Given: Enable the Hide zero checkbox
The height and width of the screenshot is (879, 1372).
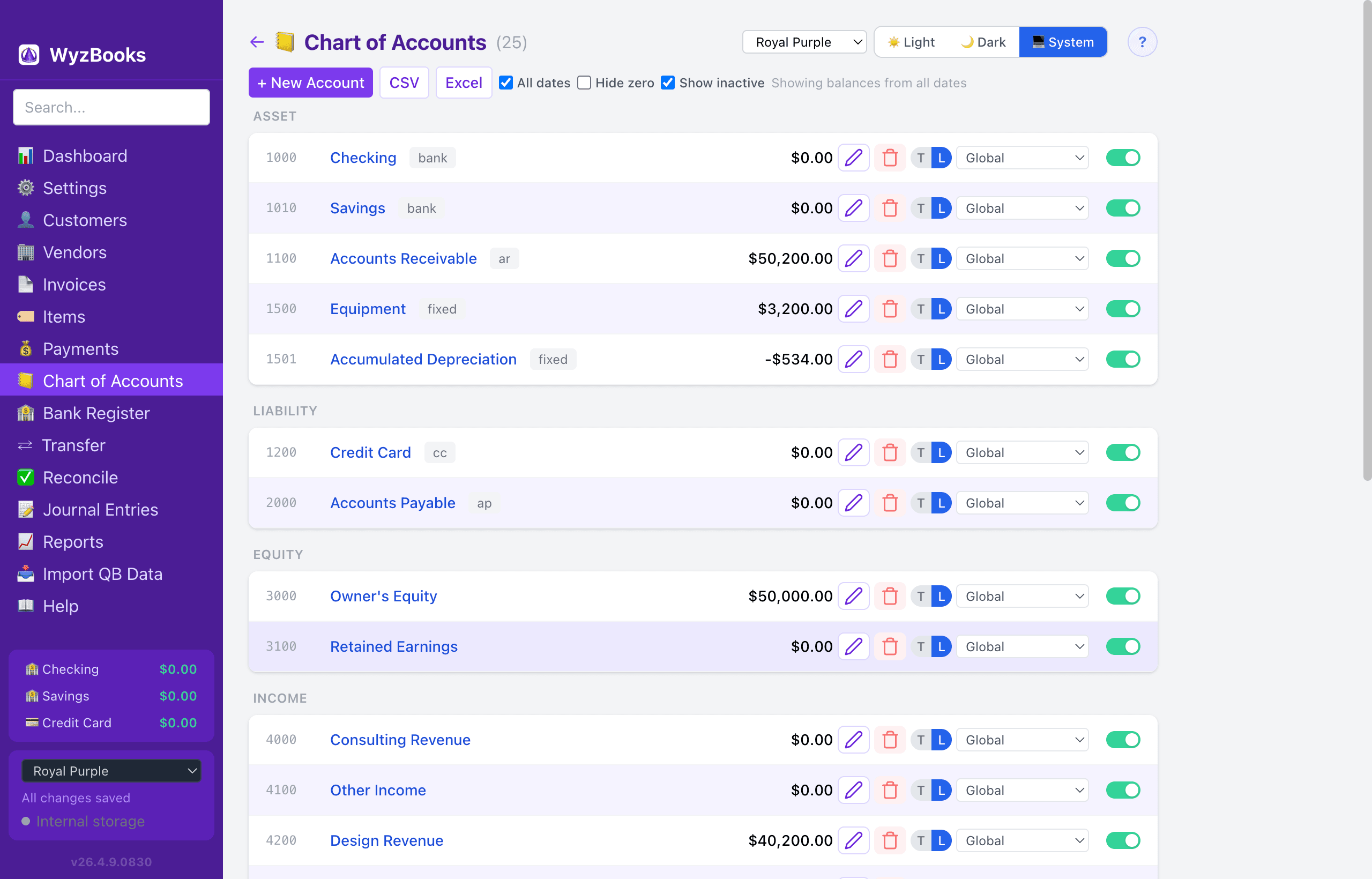Looking at the screenshot, I should 584,83.
